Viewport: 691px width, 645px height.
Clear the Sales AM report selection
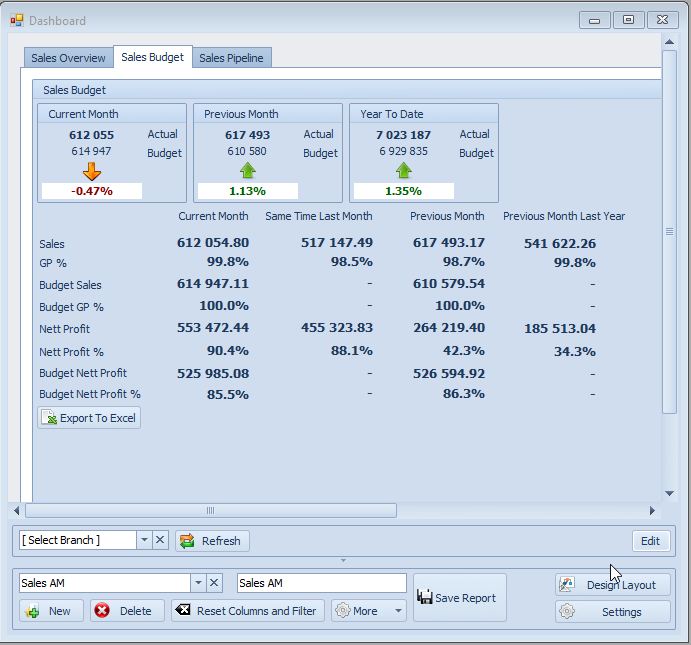(214, 583)
